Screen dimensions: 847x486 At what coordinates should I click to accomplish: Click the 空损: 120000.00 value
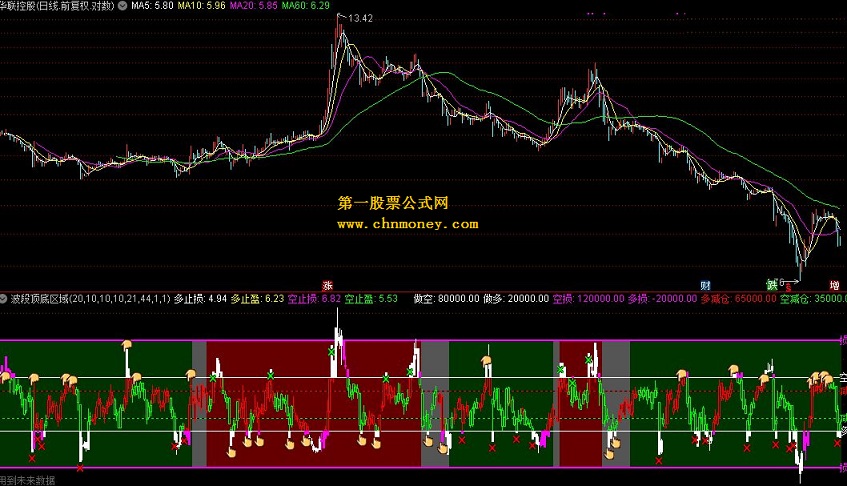[588, 299]
